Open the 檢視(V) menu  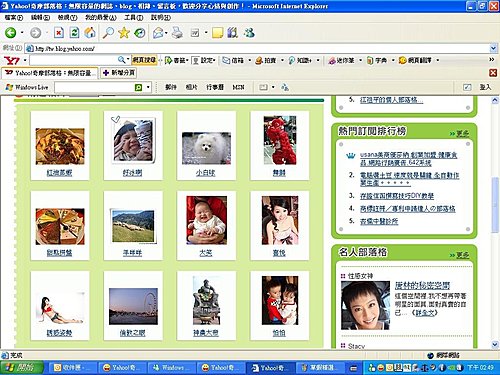[67, 17]
